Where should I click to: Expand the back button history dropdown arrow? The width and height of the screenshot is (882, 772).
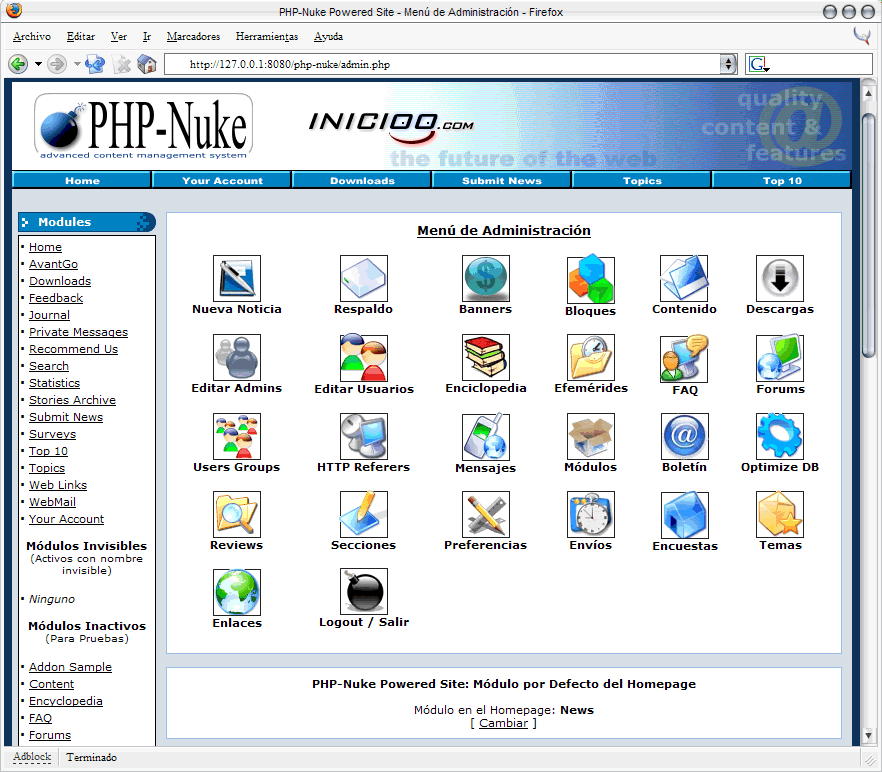(x=38, y=64)
